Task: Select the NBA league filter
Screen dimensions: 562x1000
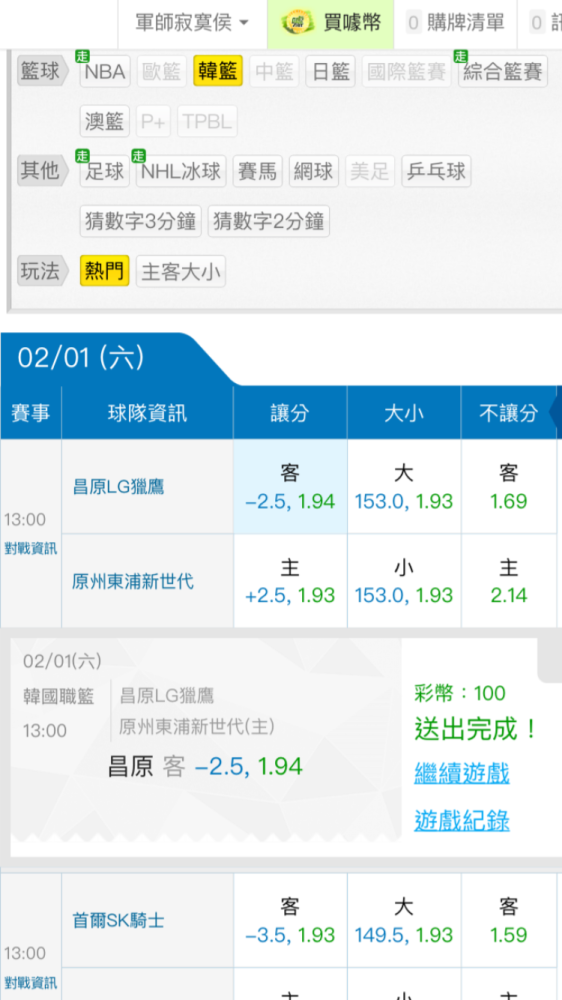Action: 105,71
